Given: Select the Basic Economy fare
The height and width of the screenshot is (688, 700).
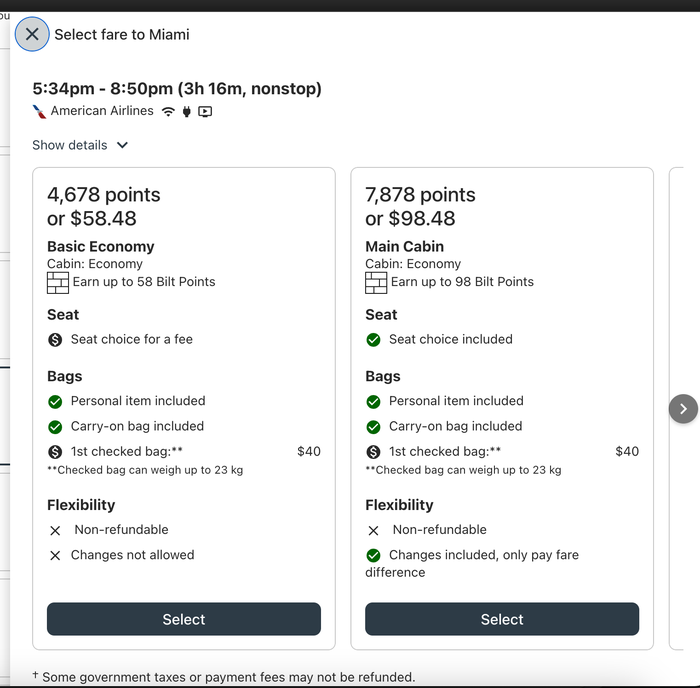Looking at the screenshot, I should pos(184,619).
